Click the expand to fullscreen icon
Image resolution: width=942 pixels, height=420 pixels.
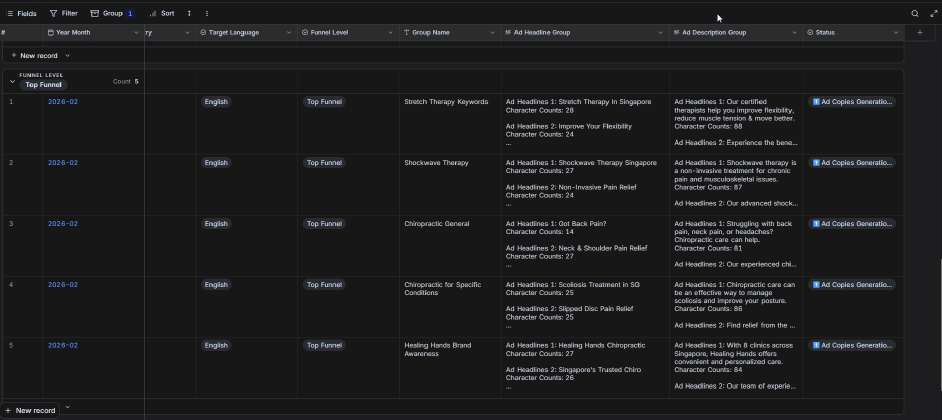pos(934,13)
